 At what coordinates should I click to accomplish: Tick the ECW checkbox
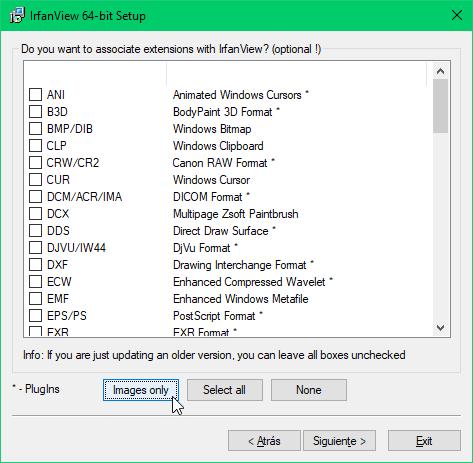coord(35,281)
